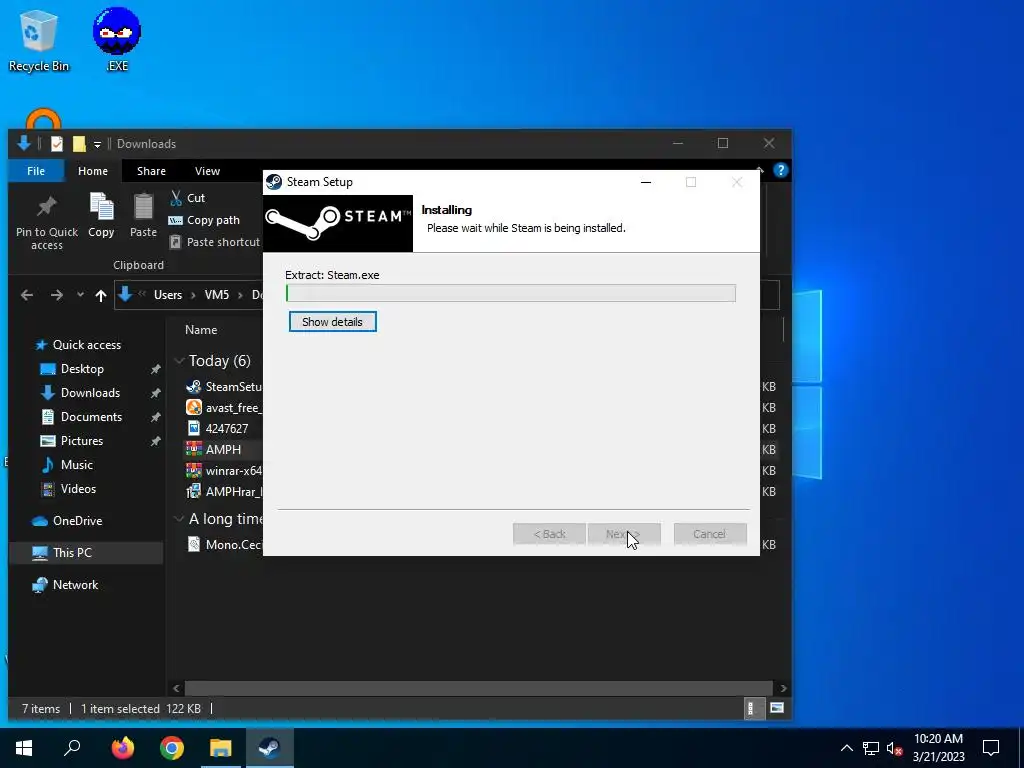Show hidden system tray icons
Viewport: 1024px width, 768px height.
click(x=846, y=748)
